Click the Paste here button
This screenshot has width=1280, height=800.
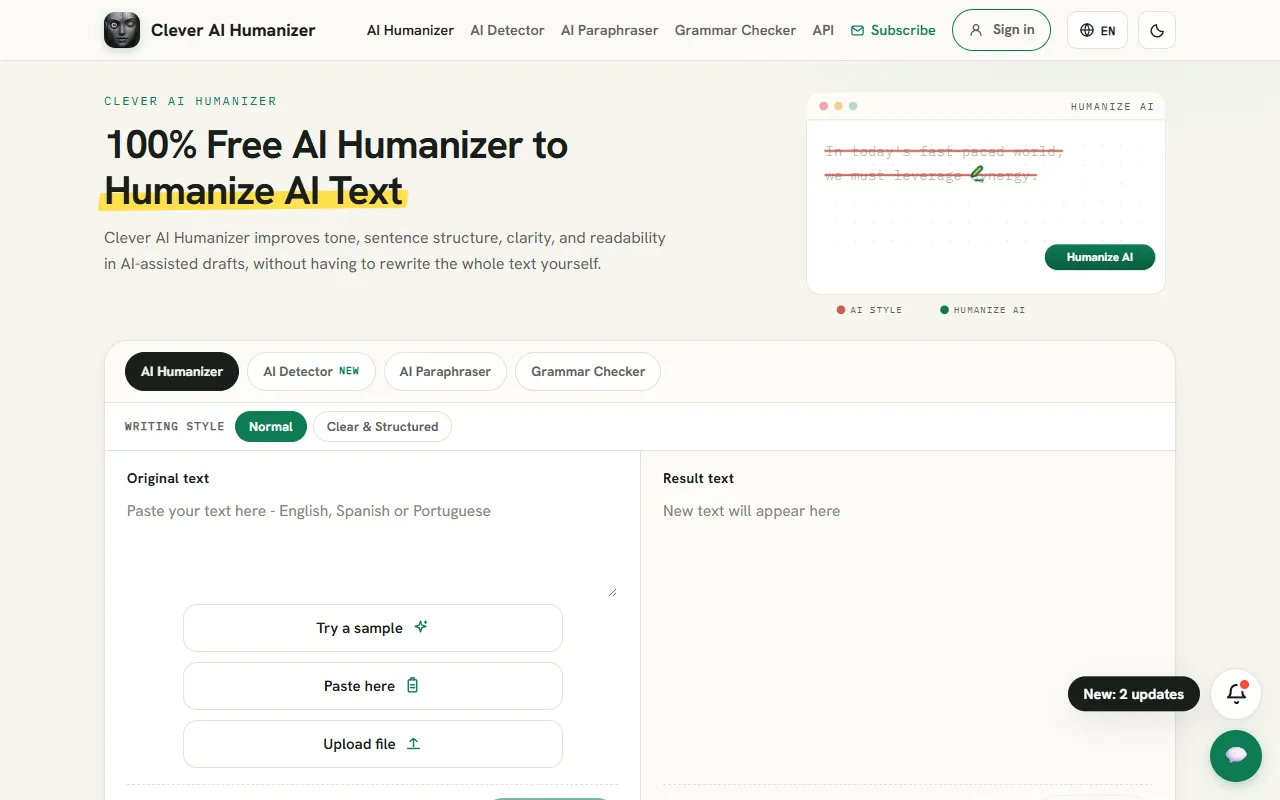tap(372, 686)
